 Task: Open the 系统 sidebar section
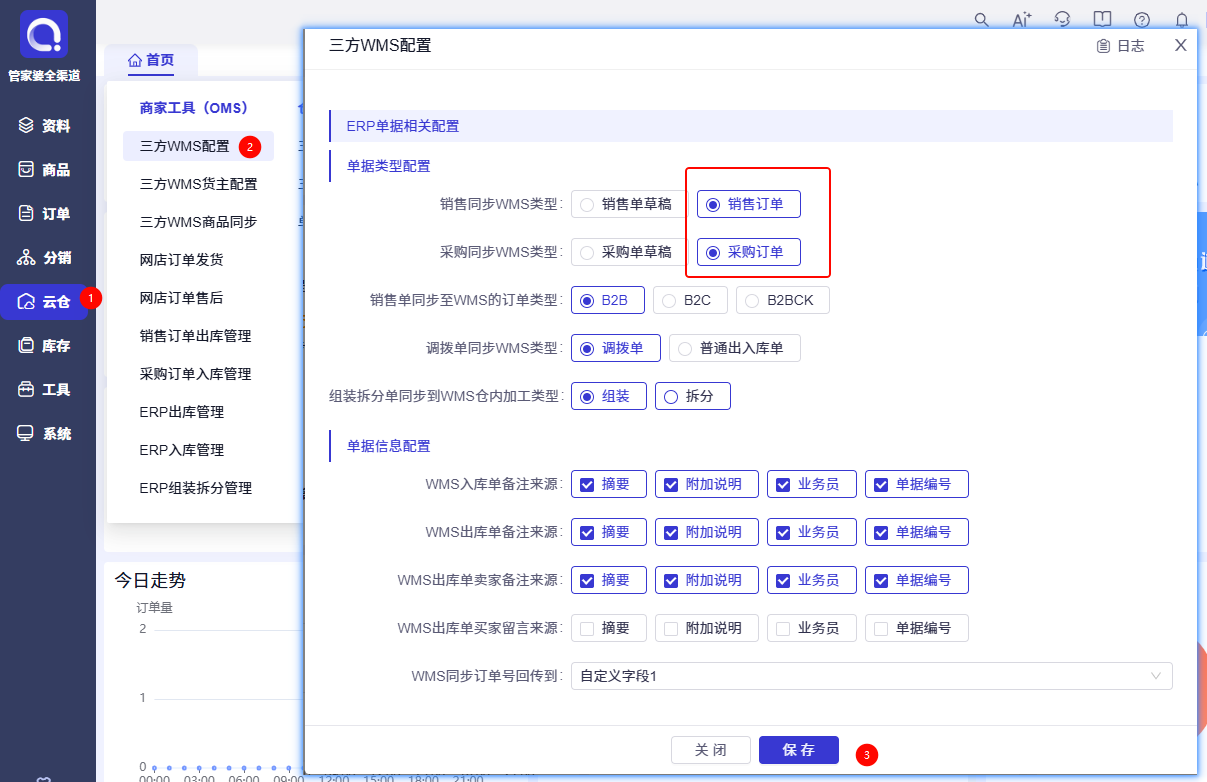point(45,434)
